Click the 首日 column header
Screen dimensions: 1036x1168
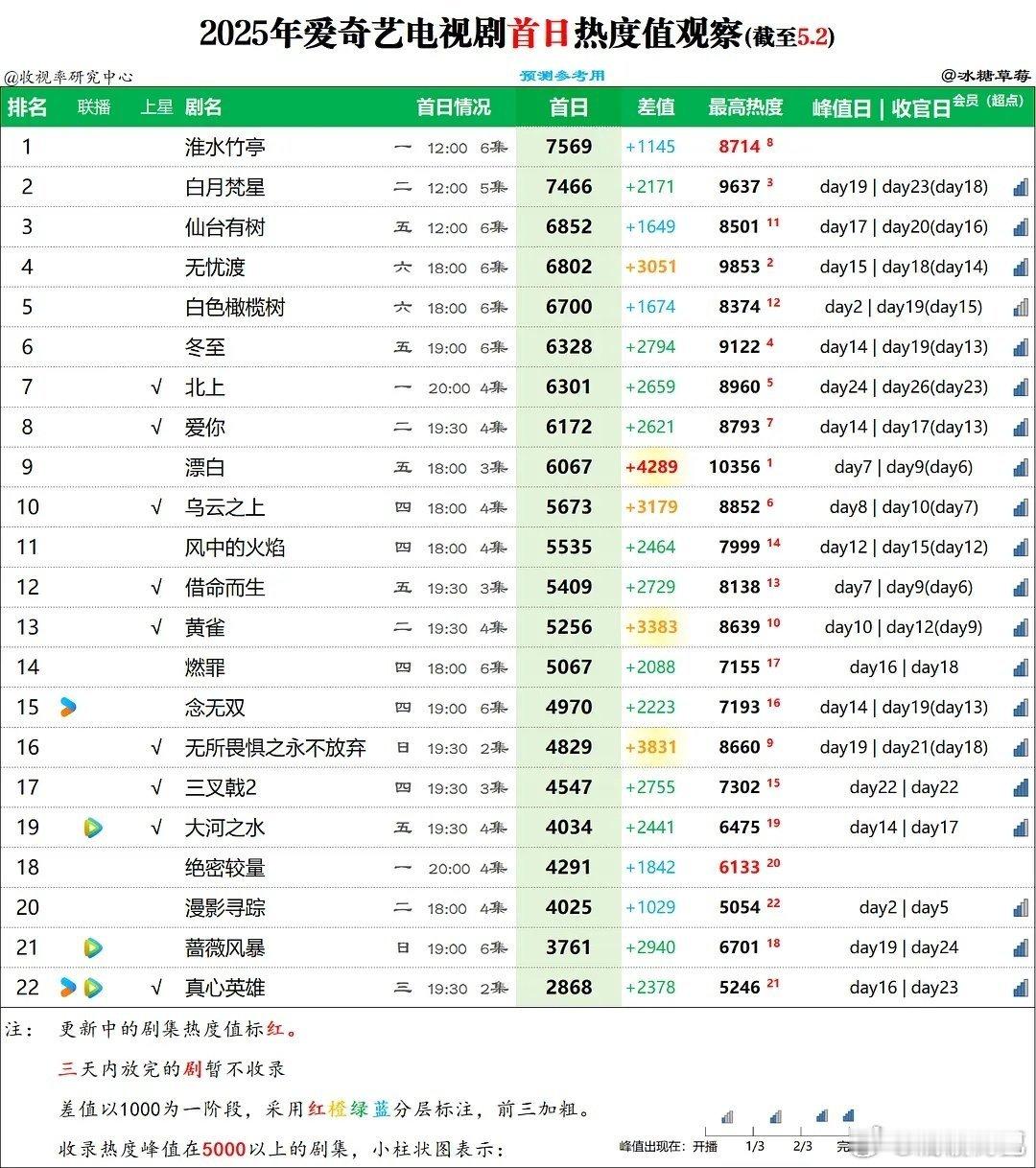[x=569, y=107]
